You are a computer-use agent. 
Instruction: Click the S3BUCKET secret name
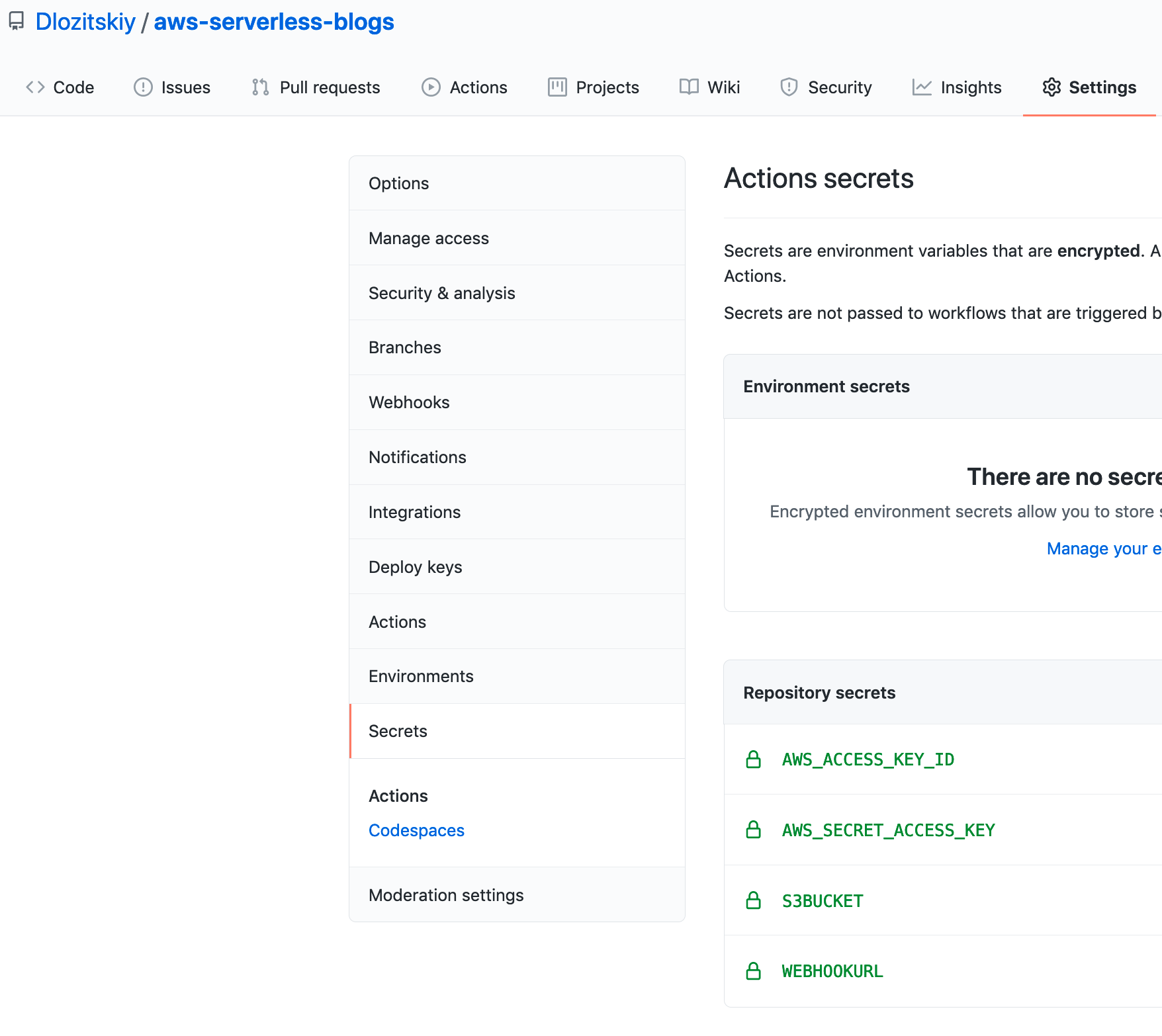(x=823, y=900)
